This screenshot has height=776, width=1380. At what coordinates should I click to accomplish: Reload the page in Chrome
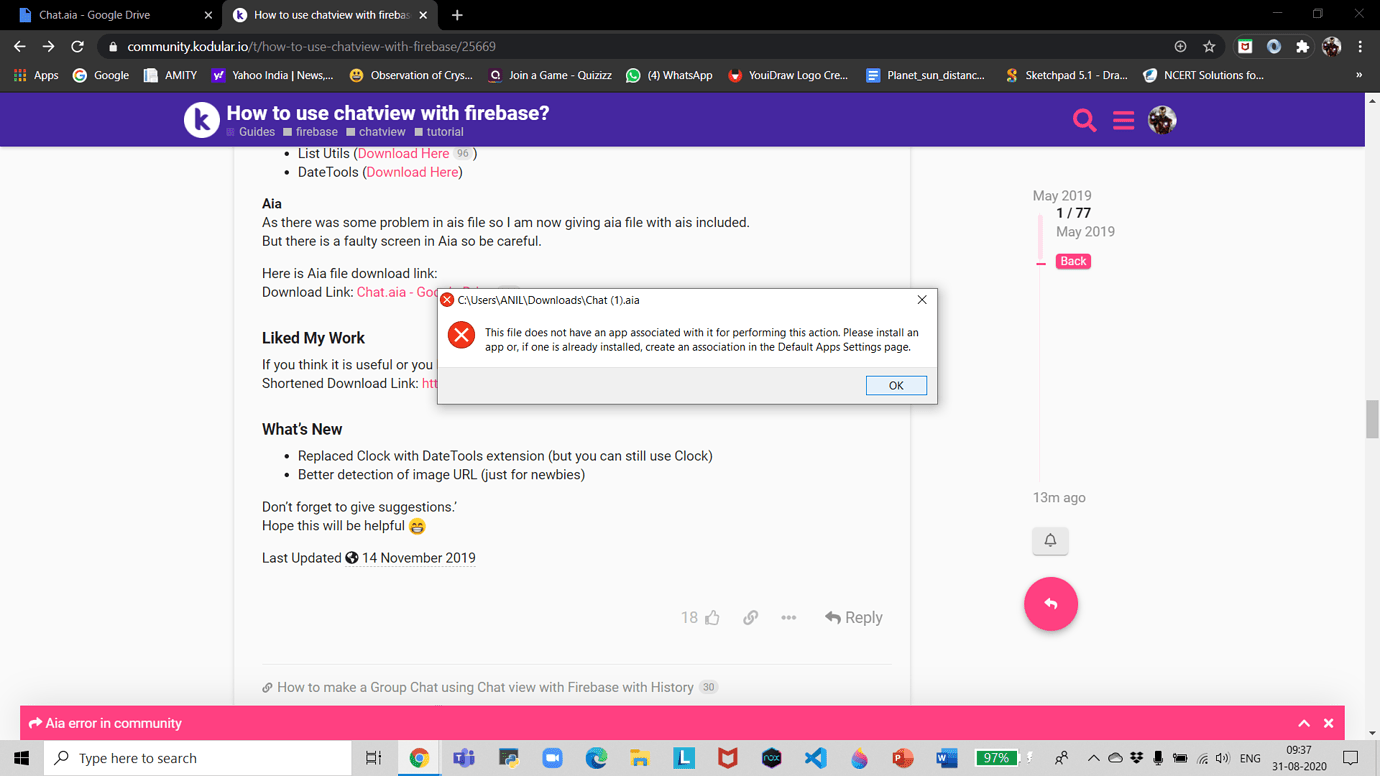(77, 46)
